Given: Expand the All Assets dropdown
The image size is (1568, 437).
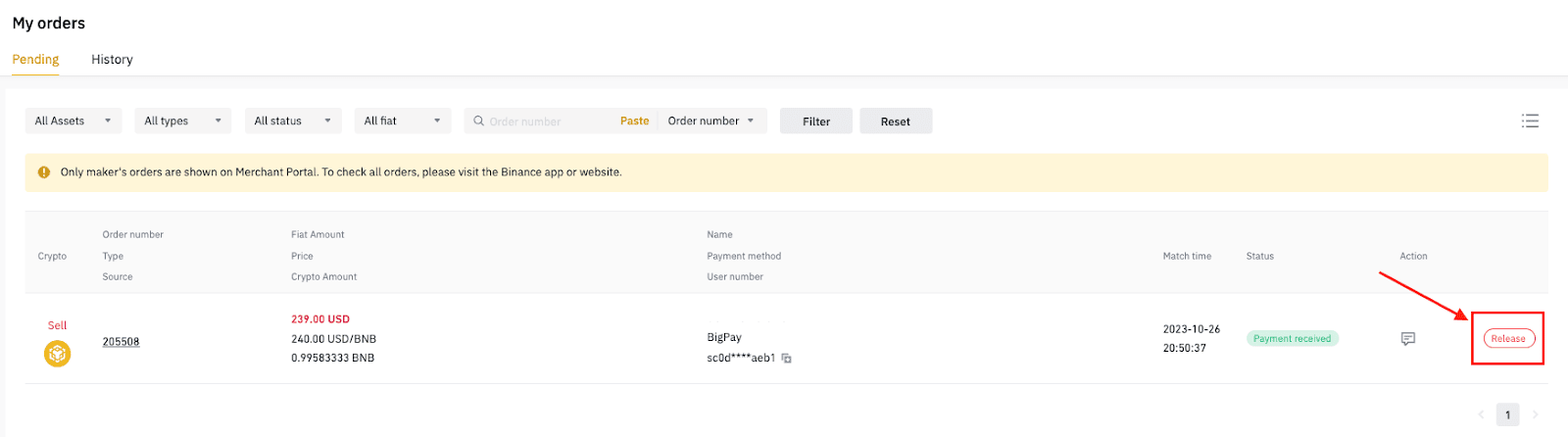Looking at the screenshot, I should (x=73, y=121).
